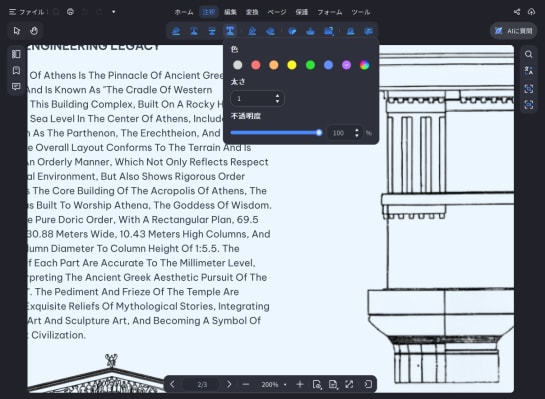Open the quick access dropdown arrow

(x=114, y=12)
